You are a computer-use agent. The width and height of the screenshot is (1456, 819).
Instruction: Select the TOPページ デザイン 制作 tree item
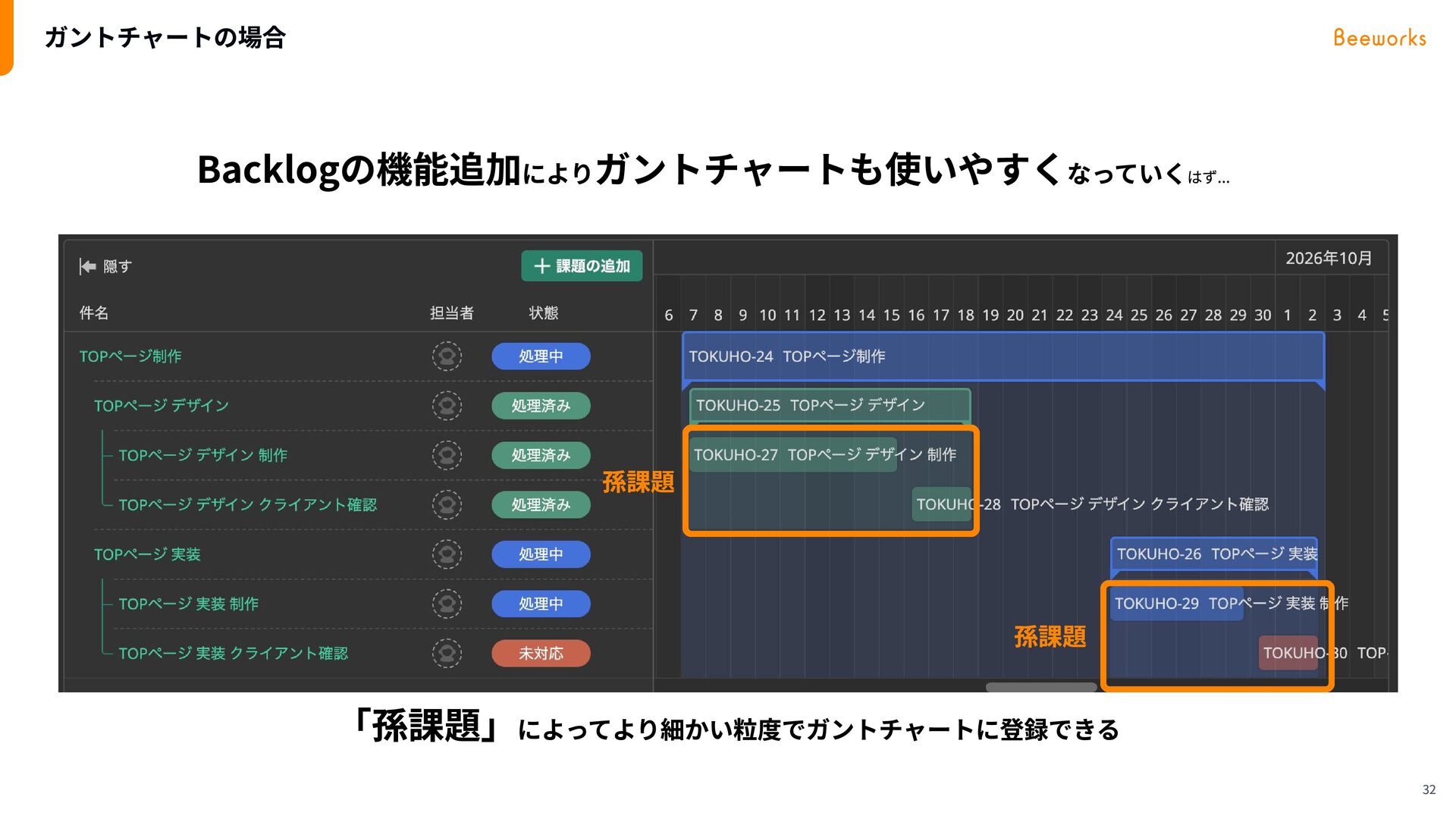click(203, 455)
